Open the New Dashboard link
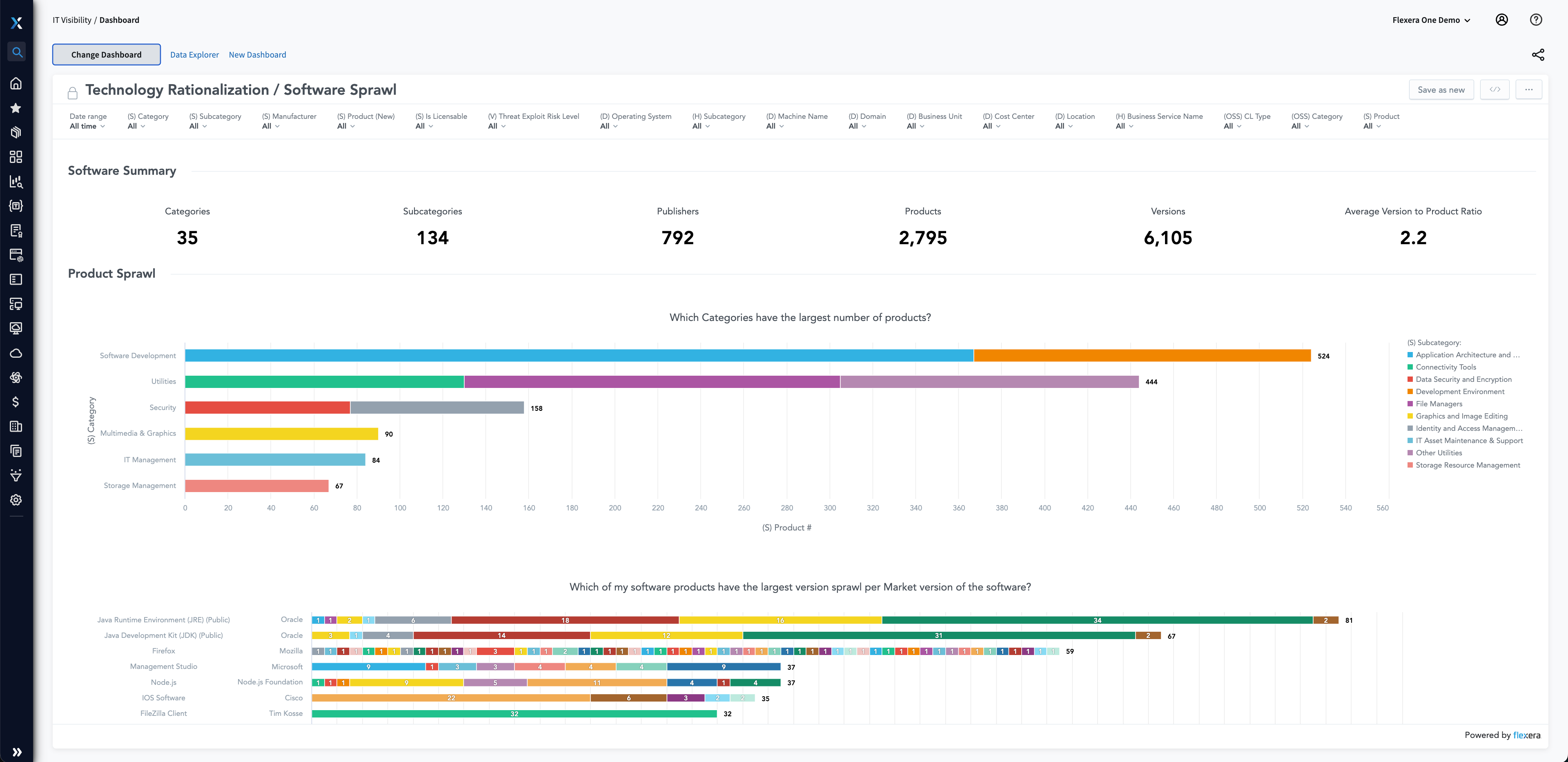Viewport: 1568px width, 762px height. click(x=258, y=55)
